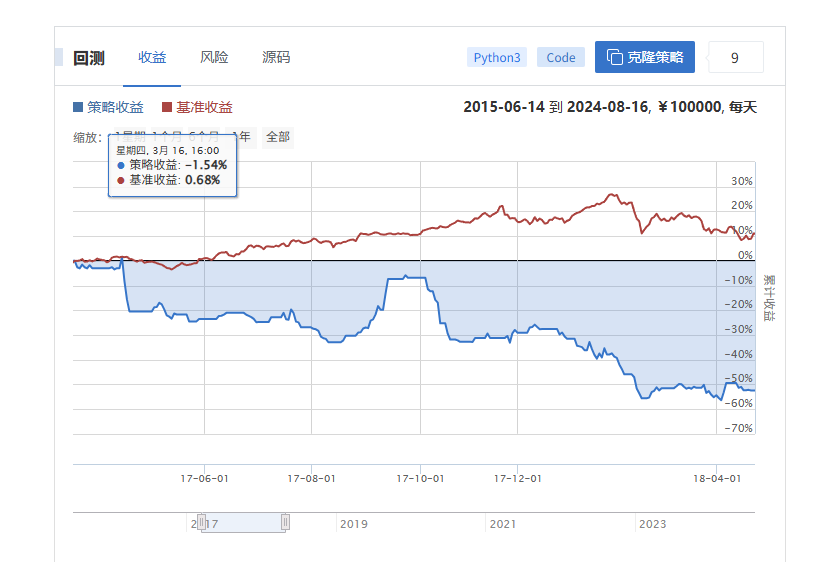Click the 17-08-01 axis label
Image resolution: width=832 pixels, height=562 pixels.
click(x=311, y=479)
